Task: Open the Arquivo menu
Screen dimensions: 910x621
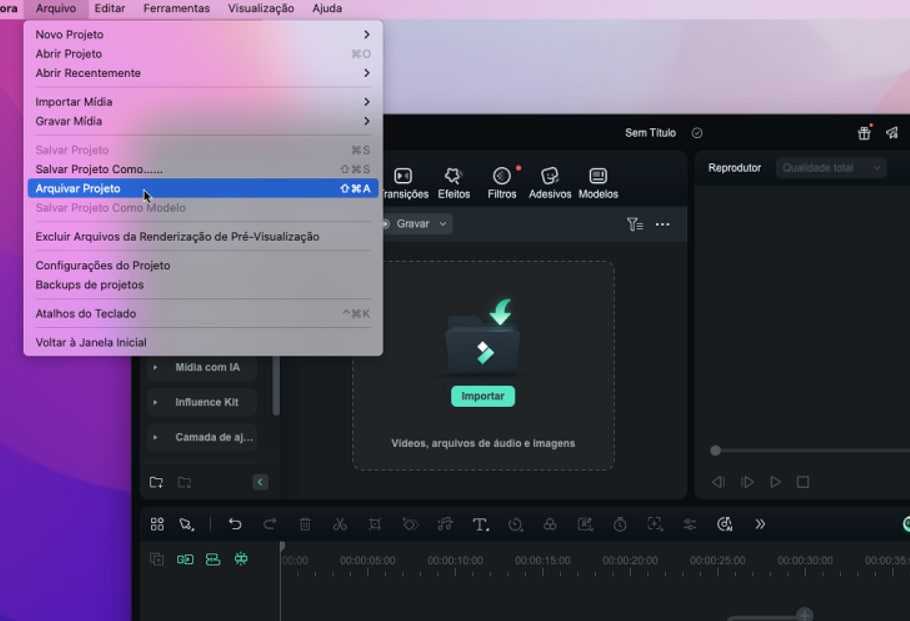Action: [x=56, y=8]
